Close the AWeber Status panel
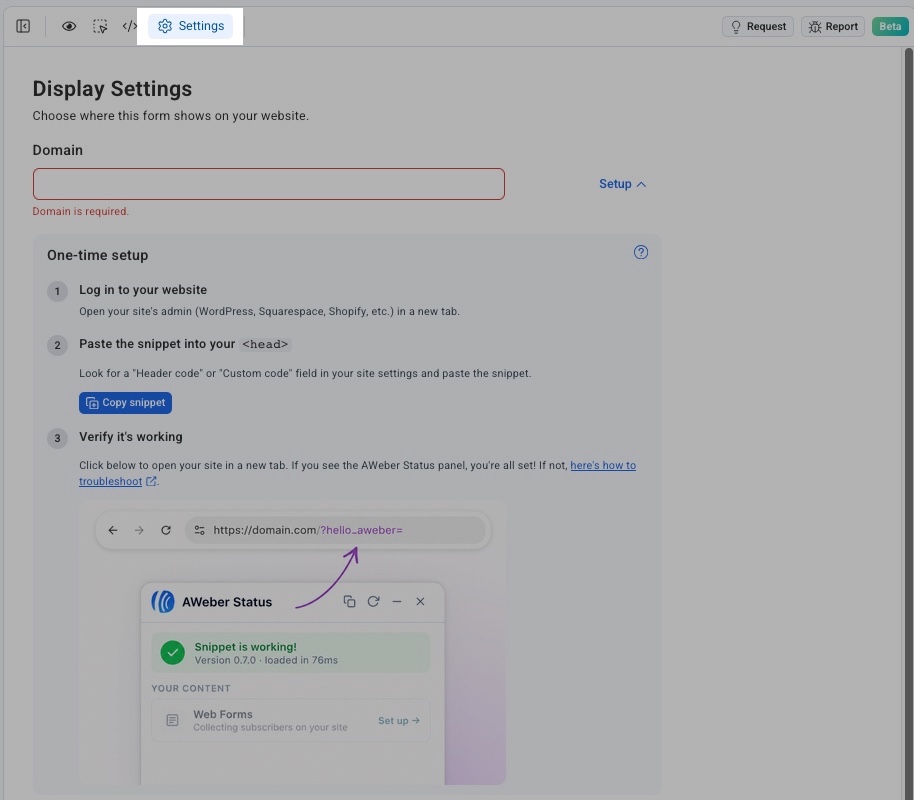The image size is (914, 800). (420, 601)
